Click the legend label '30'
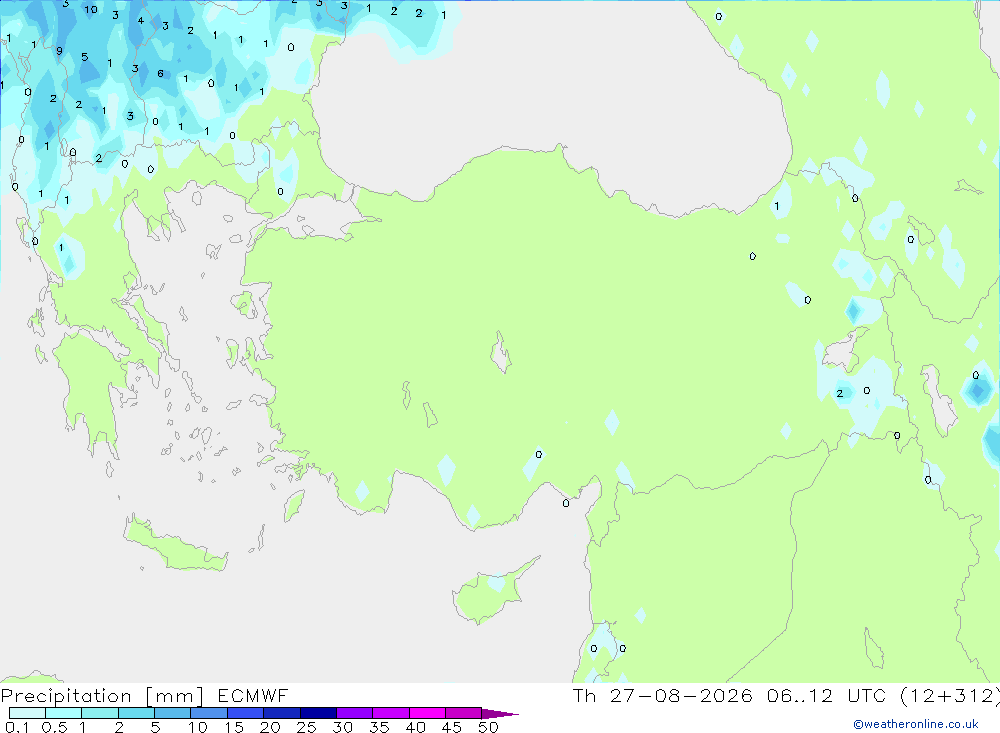The height and width of the screenshot is (733, 1000). [x=342, y=727]
